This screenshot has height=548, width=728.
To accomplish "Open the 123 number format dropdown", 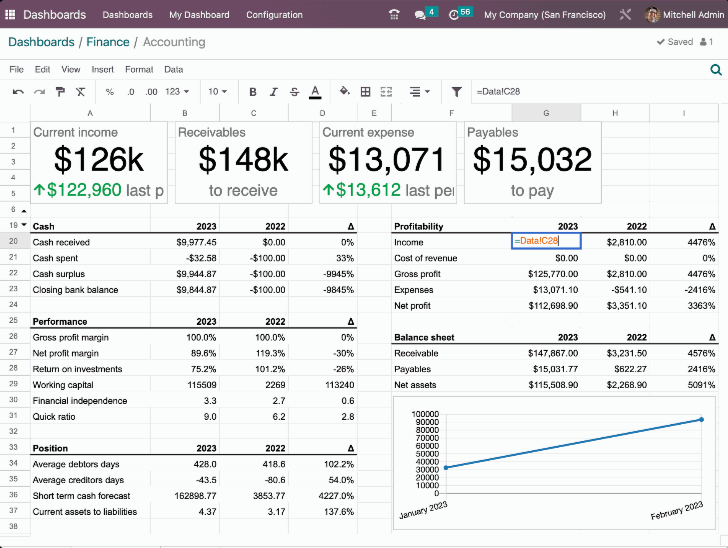I will click(x=177, y=92).
